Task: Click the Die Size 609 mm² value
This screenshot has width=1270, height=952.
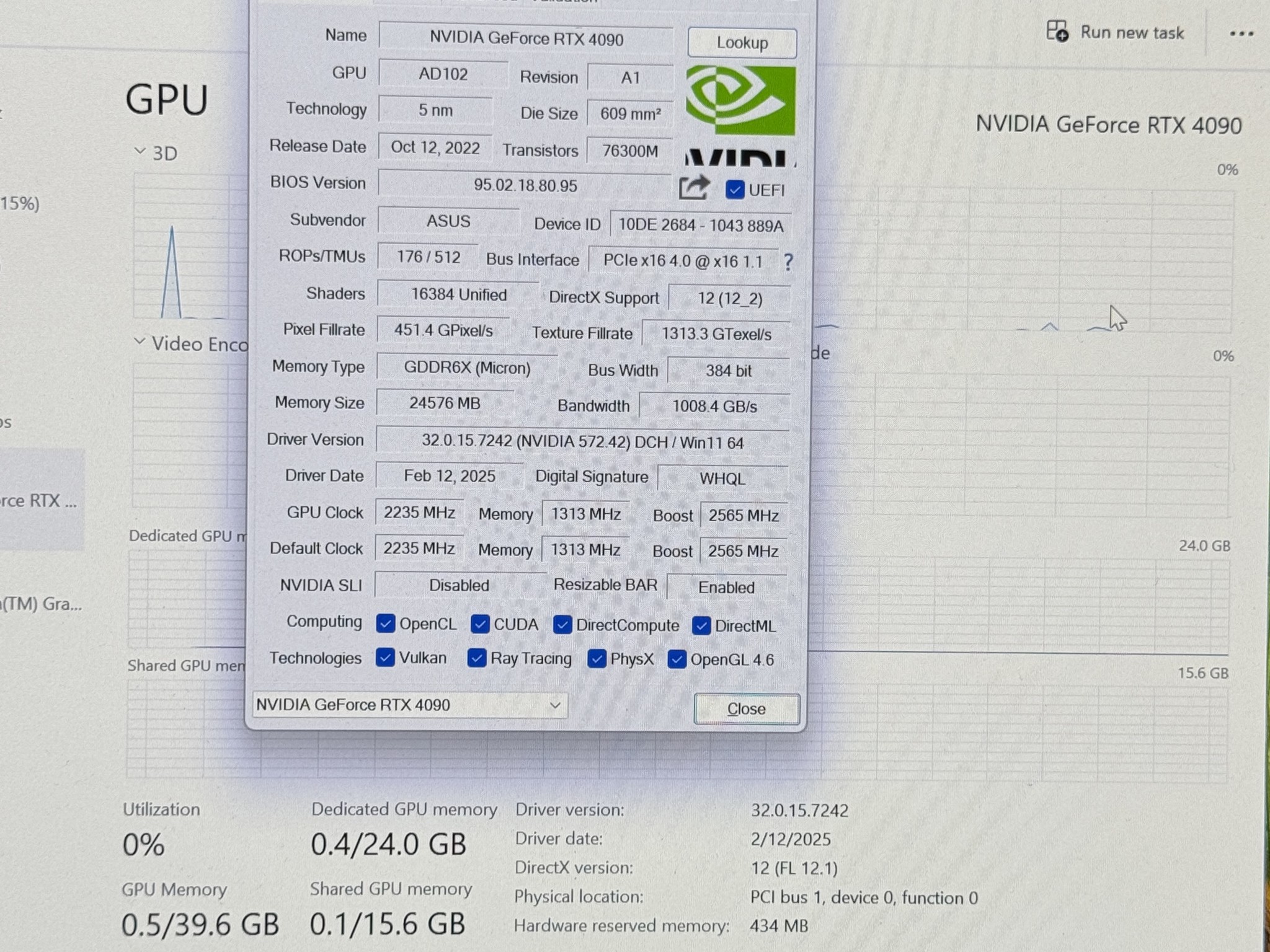Action: [630, 114]
